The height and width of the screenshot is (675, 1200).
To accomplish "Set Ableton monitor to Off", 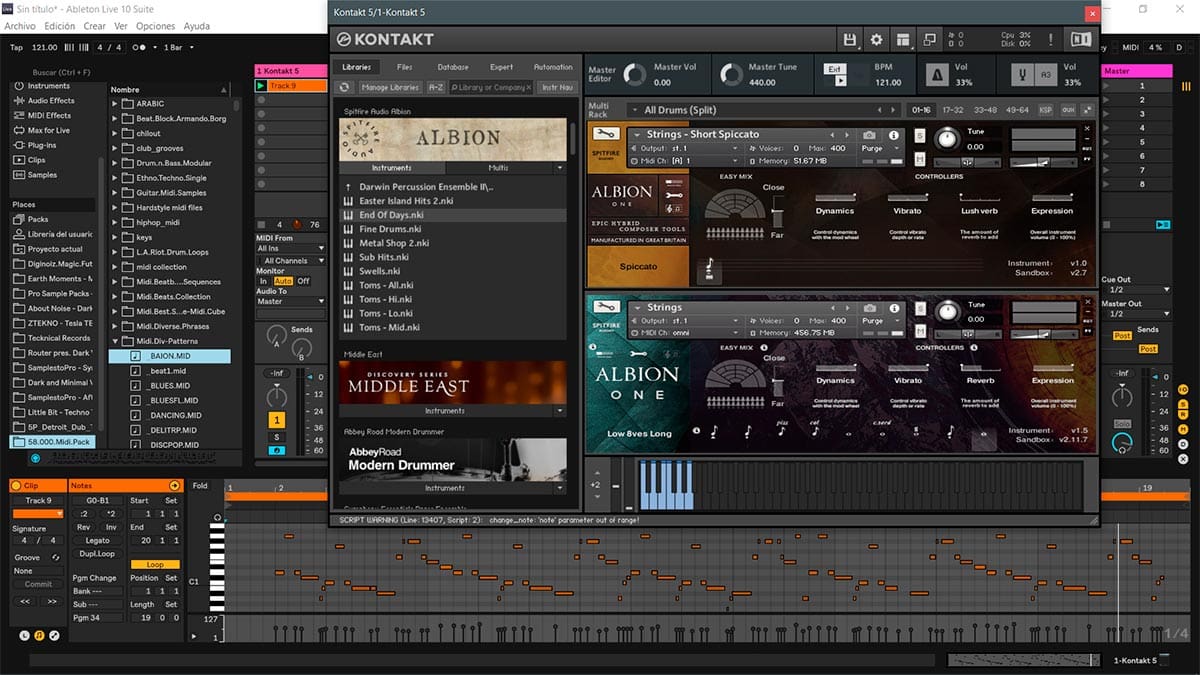I will pos(303,281).
